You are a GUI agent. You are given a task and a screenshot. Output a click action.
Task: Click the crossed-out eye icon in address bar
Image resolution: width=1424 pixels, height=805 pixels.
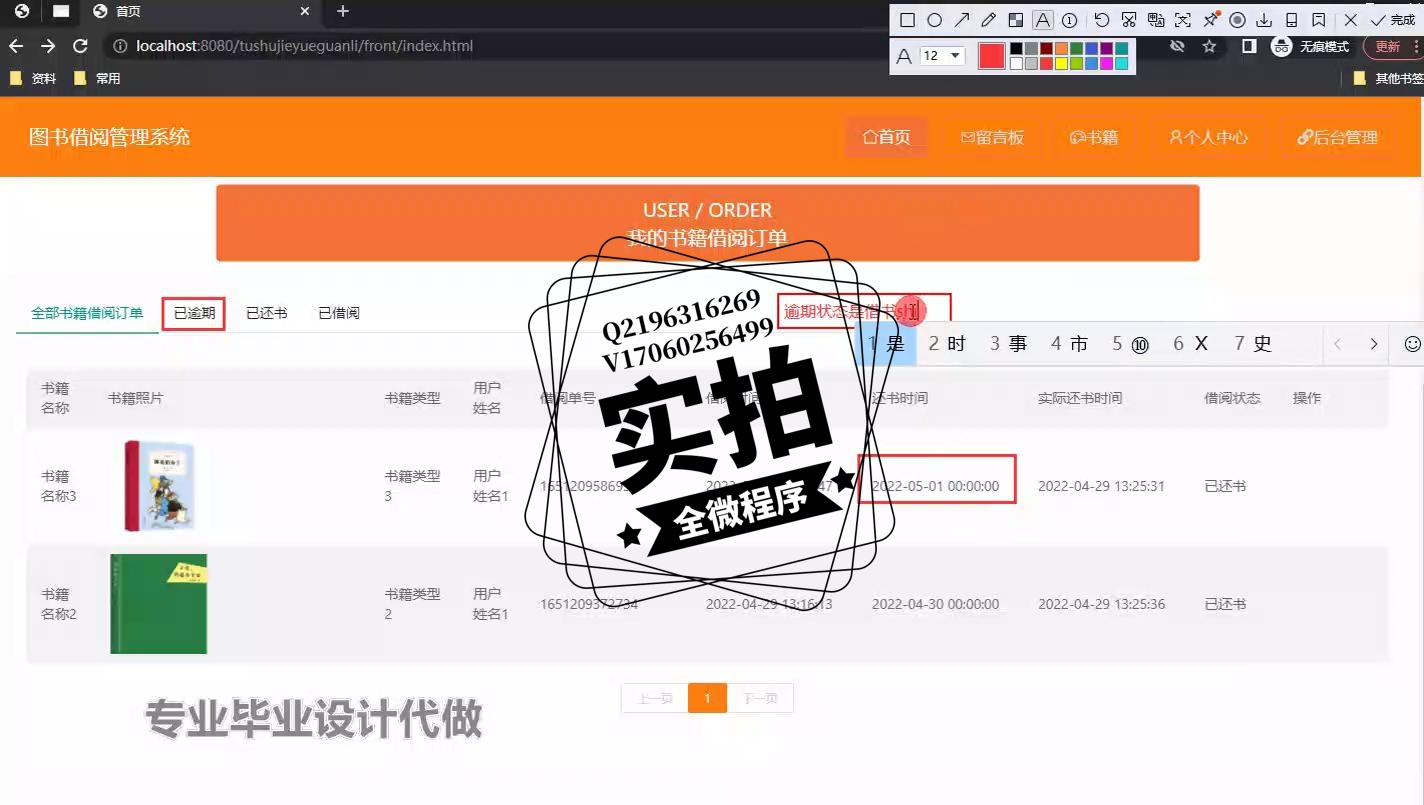1177,46
